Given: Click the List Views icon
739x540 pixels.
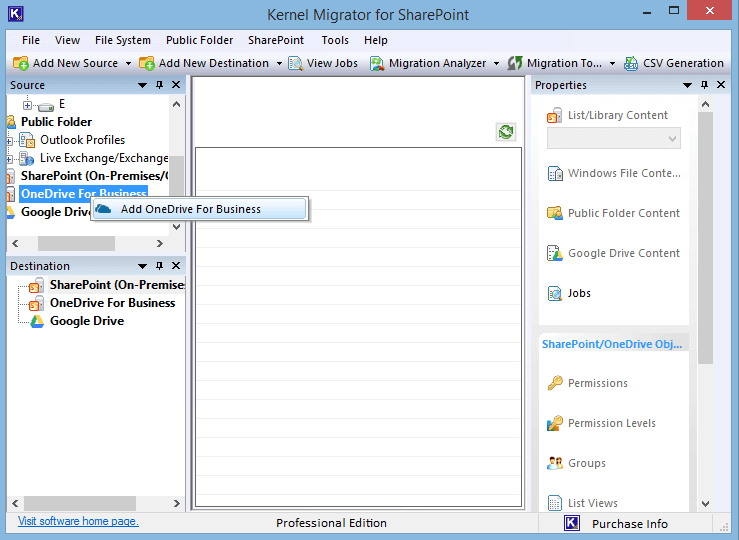Looking at the screenshot, I should point(555,503).
